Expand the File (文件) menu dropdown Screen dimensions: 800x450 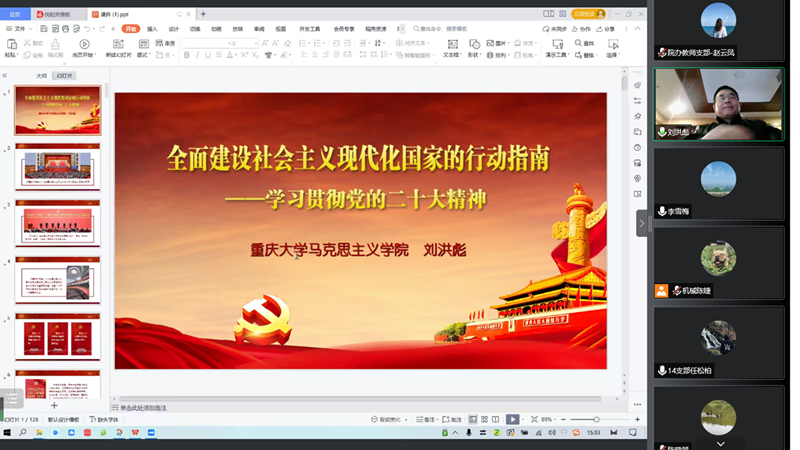pyautogui.click(x=19, y=29)
